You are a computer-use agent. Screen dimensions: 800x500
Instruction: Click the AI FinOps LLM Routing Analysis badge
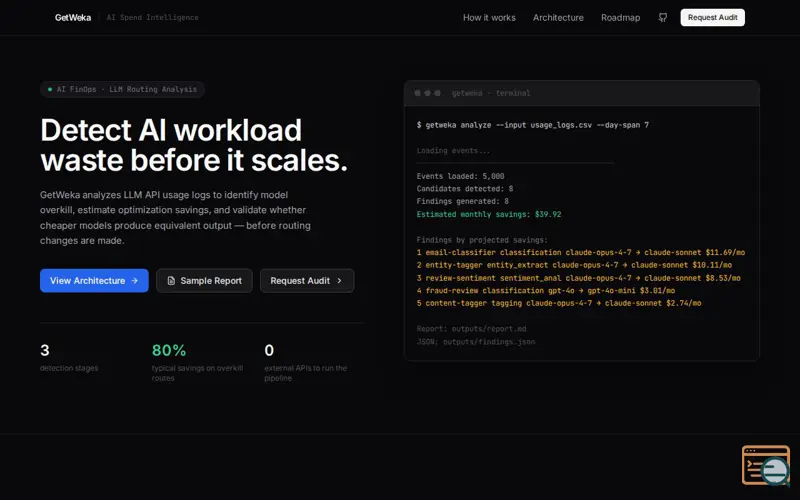[122, 89]
